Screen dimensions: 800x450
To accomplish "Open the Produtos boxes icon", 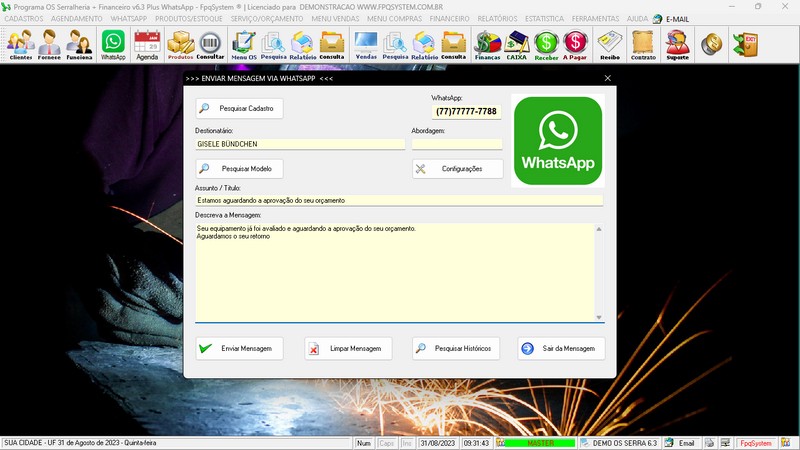I will click(181, 45).
